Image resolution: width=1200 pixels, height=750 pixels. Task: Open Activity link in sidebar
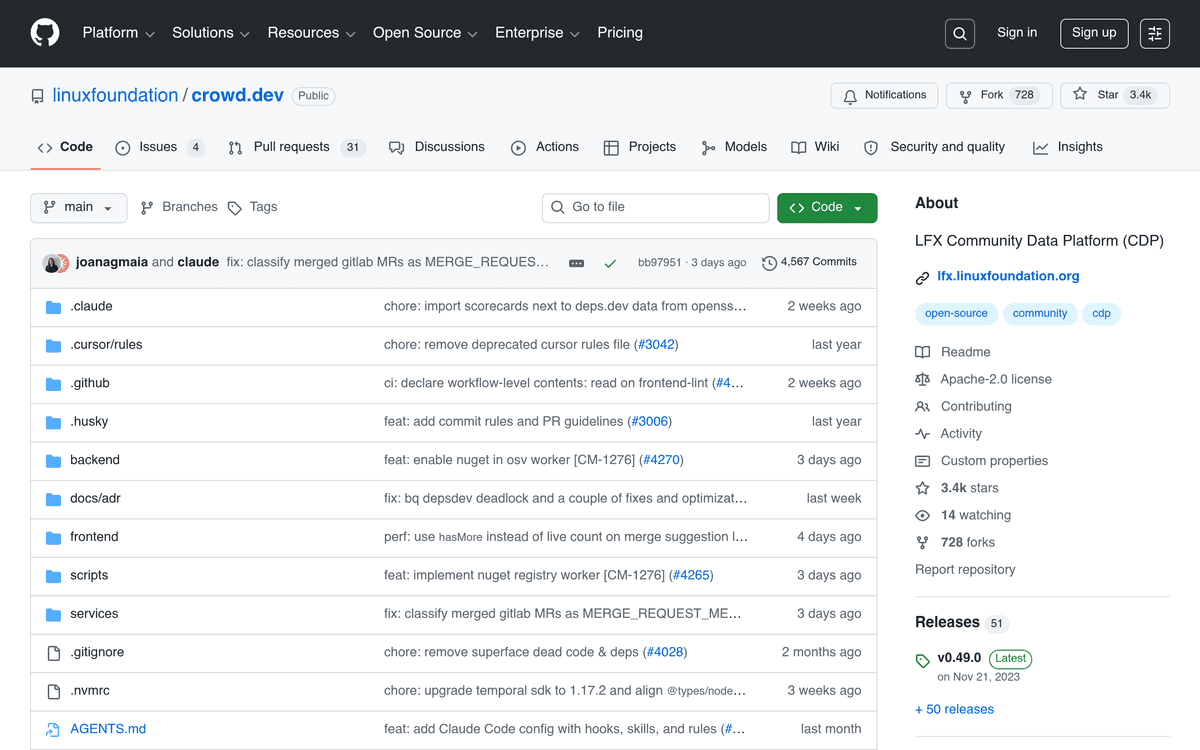click(948, 434)
